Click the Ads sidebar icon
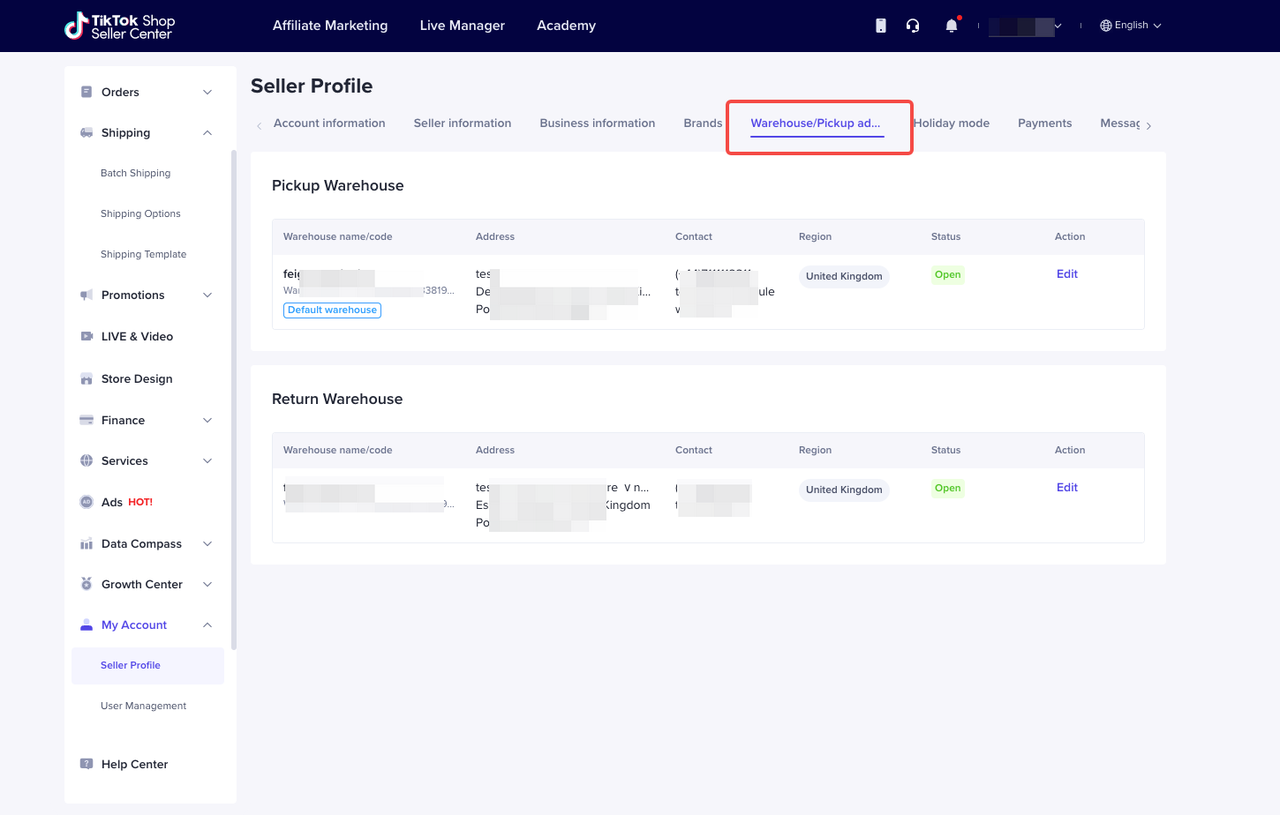 click(x=86, y=502)
